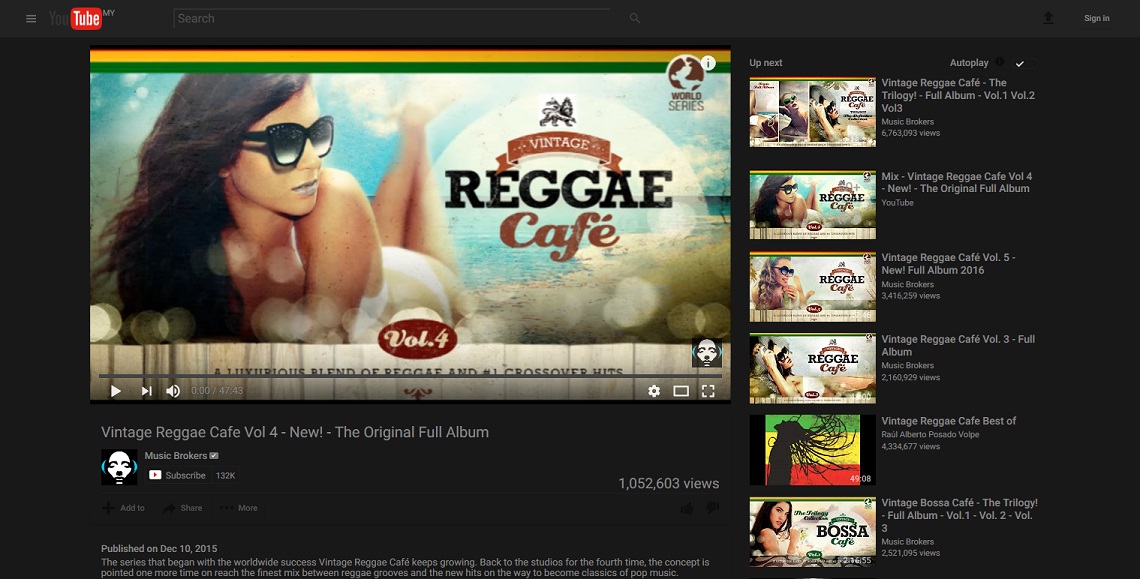Dislike the video with thumbs down
1140x579 pixels.
[x=712, y=508]
